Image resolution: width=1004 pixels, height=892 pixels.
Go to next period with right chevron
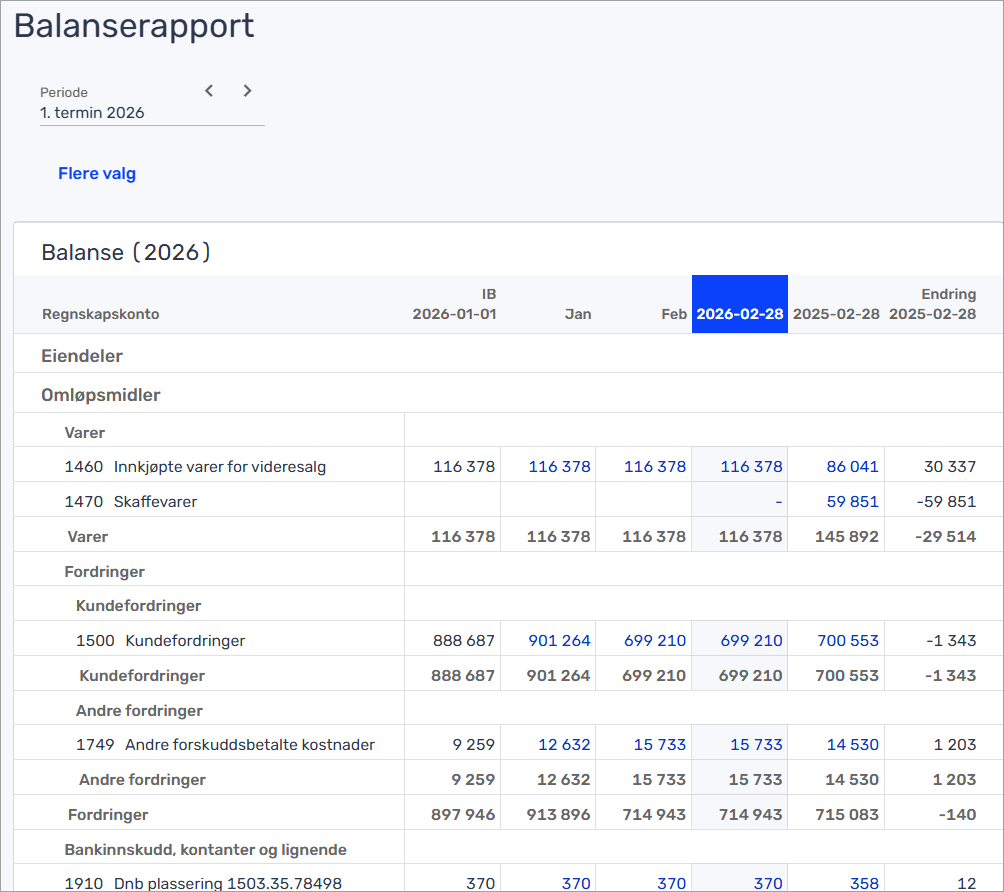click(x=247, y=91)
